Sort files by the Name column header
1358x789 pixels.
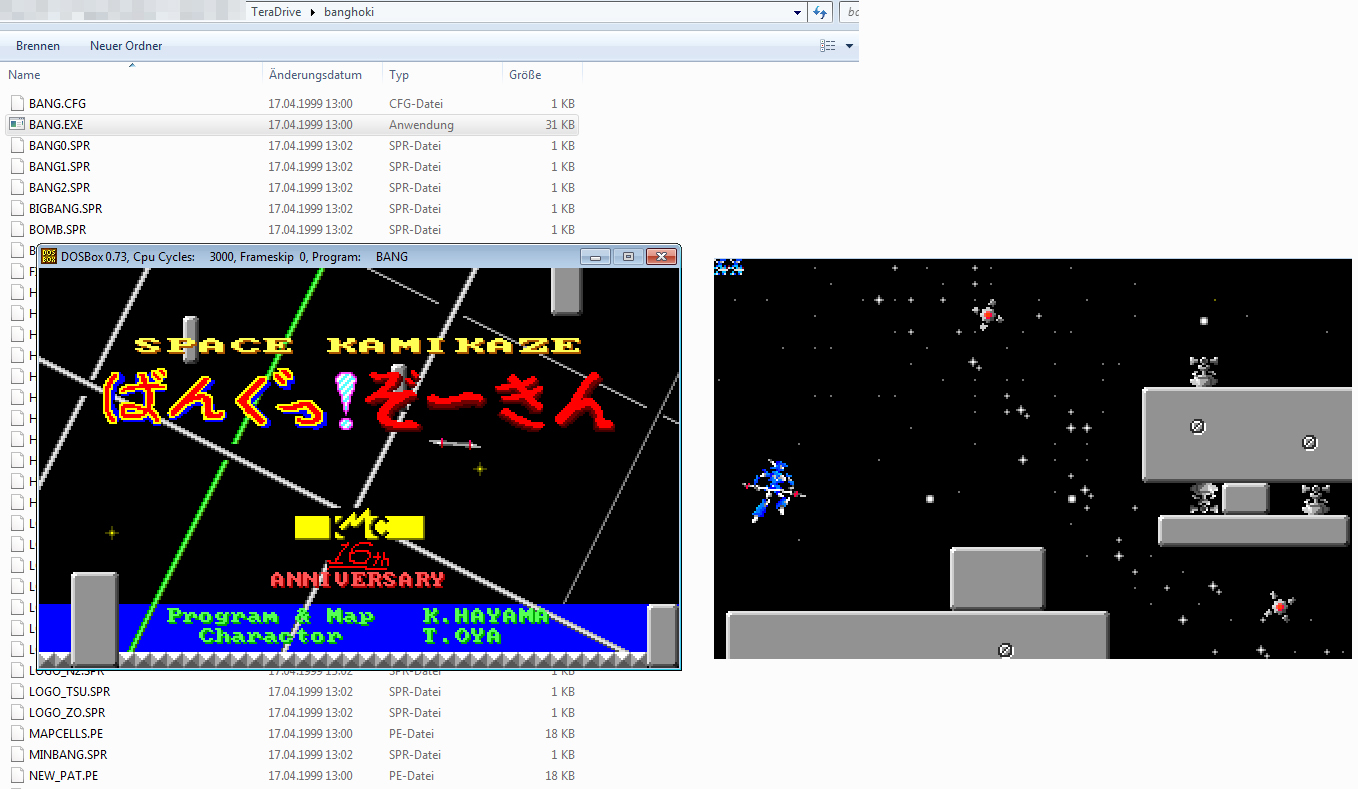pyautogui.click(x=25, y=75)
